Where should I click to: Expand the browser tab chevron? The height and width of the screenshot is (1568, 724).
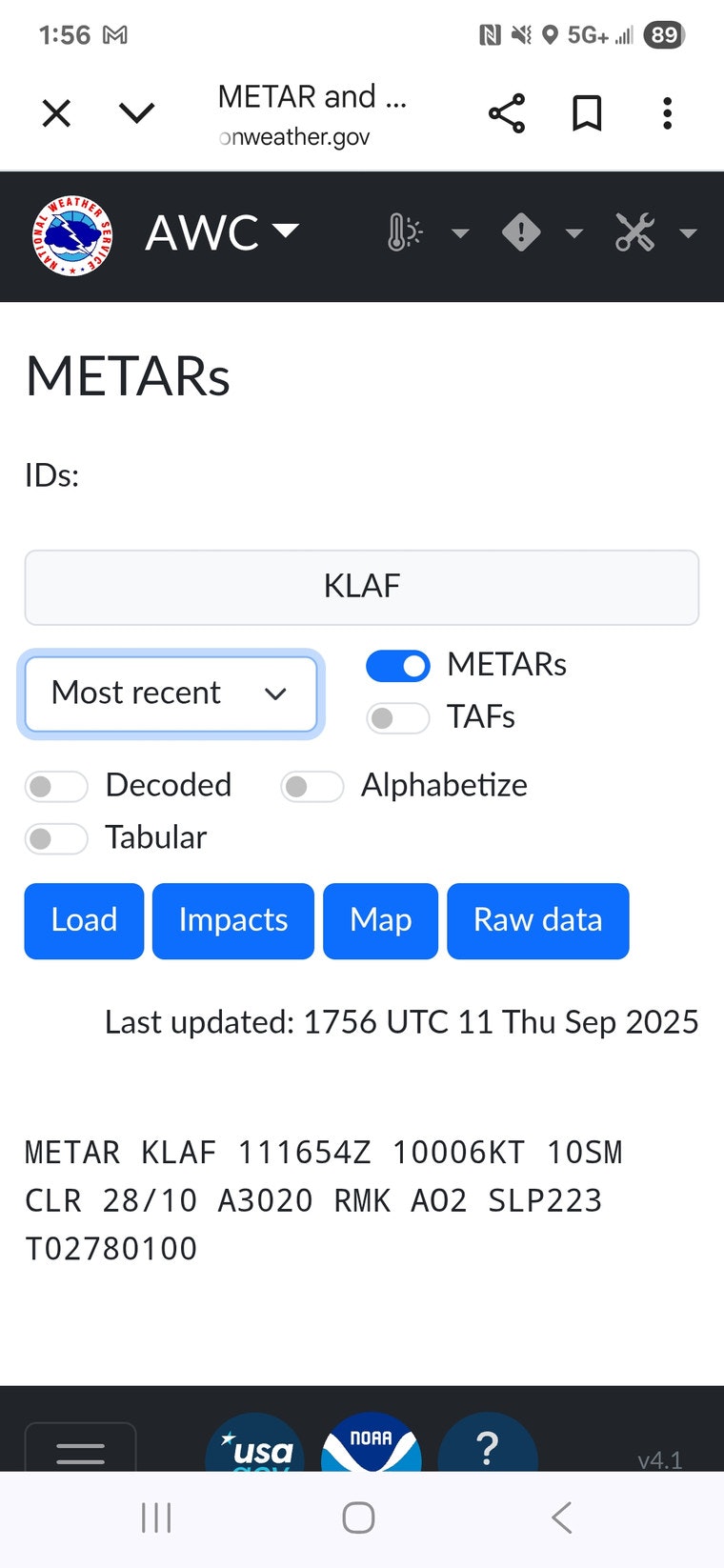[x=136, y=113]
